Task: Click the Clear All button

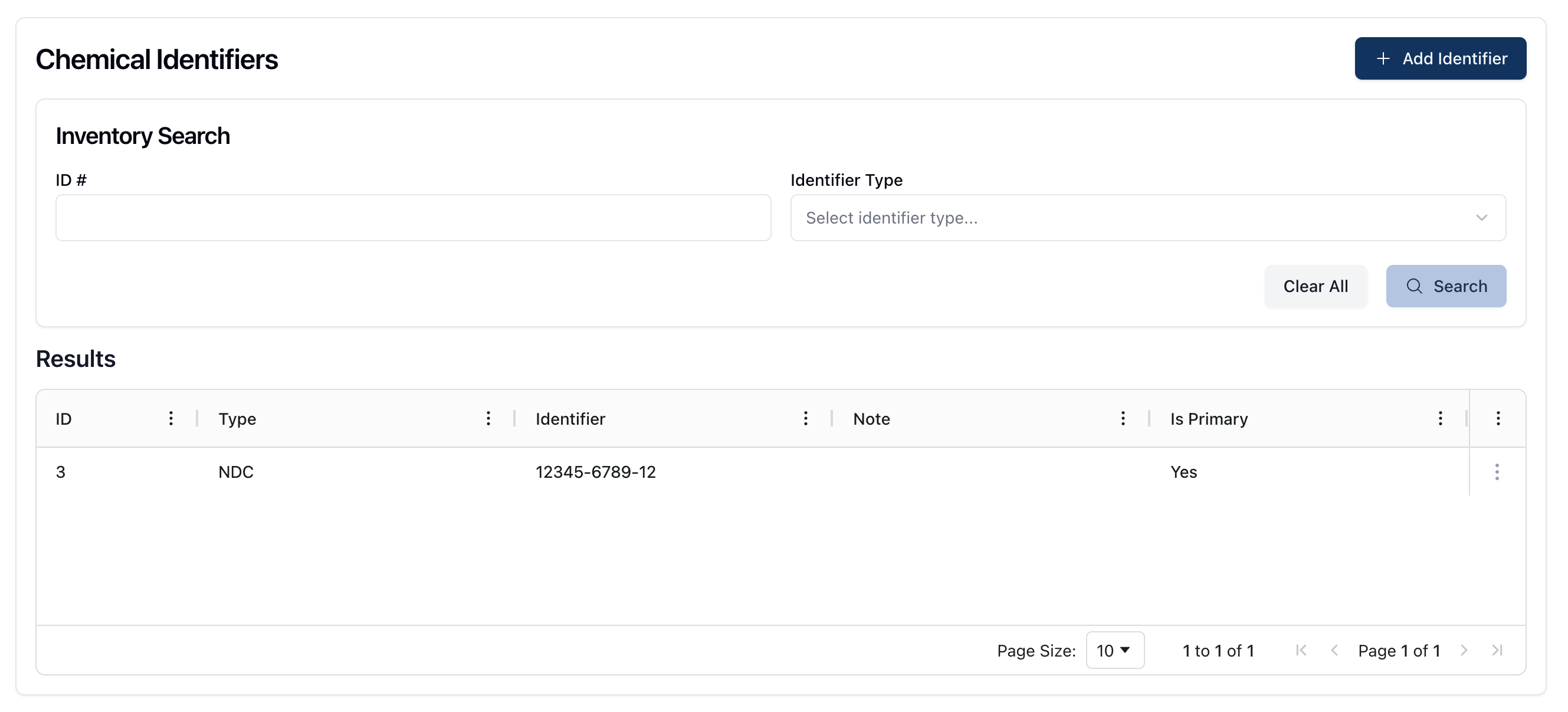Action: (x=1316, y=286)
